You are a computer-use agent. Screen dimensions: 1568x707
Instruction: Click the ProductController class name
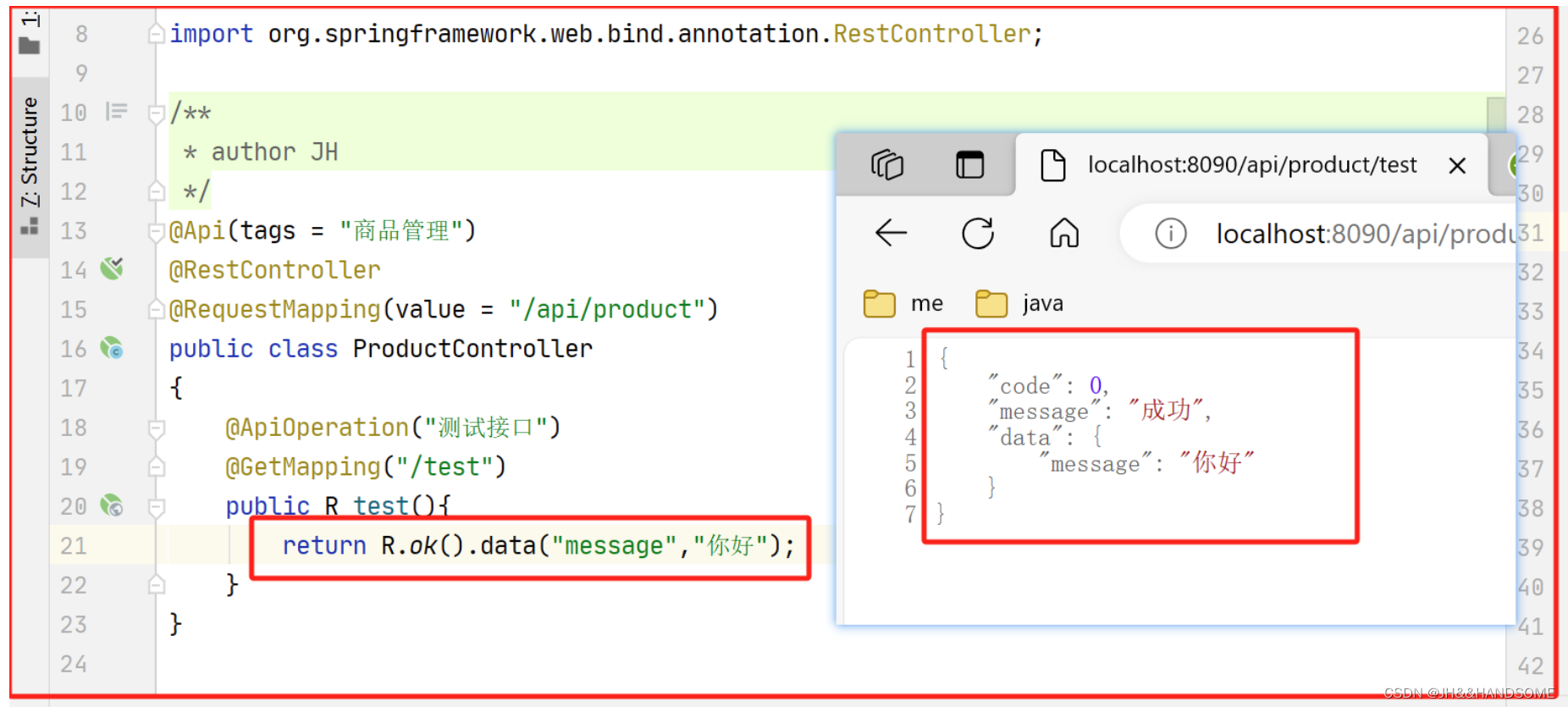tap(472, 349)
